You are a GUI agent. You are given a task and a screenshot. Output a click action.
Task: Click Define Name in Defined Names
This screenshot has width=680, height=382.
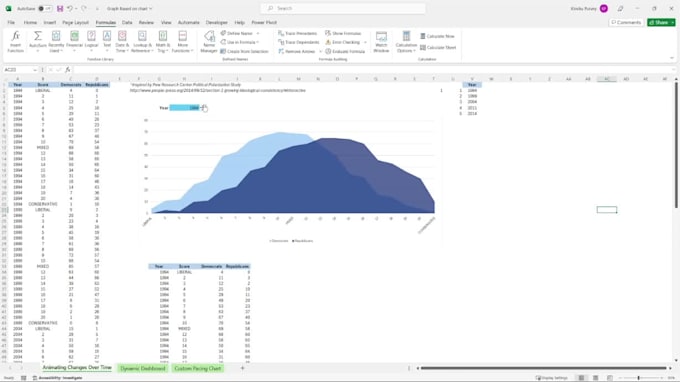click(237, 33)
